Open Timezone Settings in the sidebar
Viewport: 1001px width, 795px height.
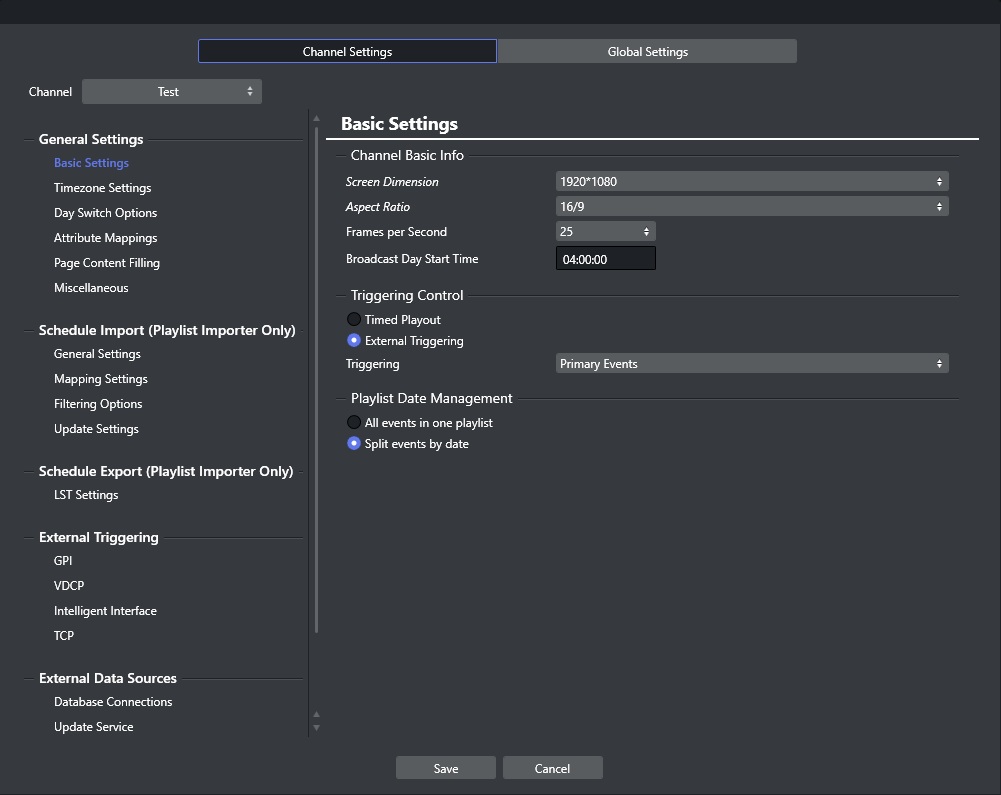[102, 188]
